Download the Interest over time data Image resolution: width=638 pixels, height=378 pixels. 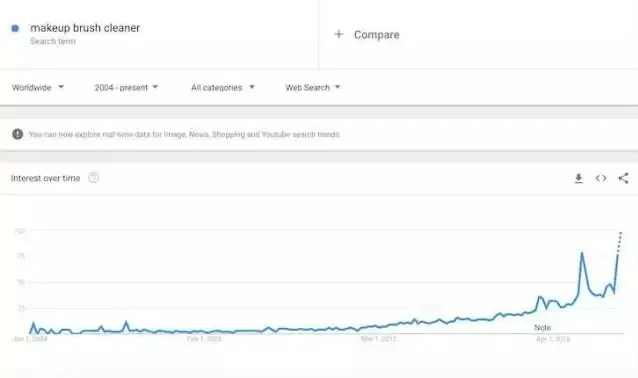(578, 178)
